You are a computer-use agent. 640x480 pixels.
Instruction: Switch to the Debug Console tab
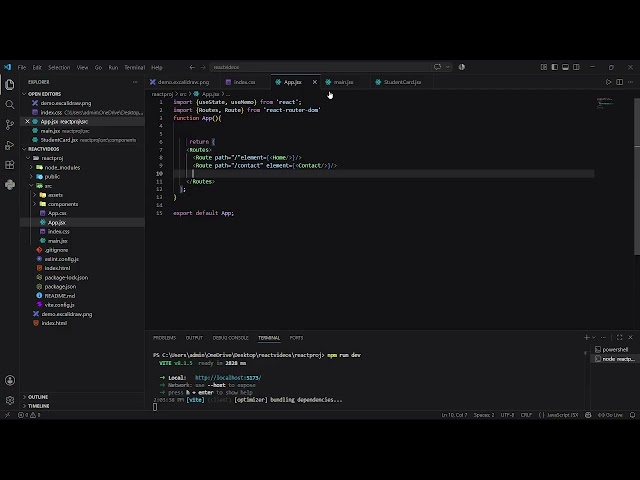pos(230,338)
